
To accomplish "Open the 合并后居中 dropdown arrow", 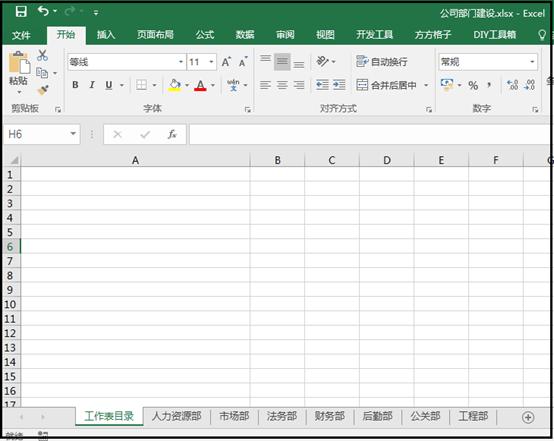I will pyautogui.click(x=426, y=85).
